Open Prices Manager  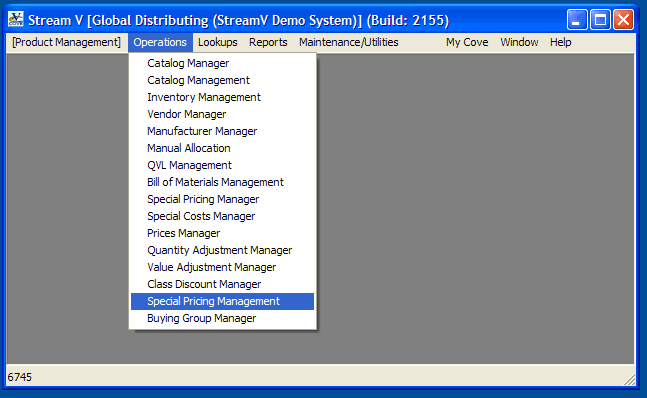point(222,233)
